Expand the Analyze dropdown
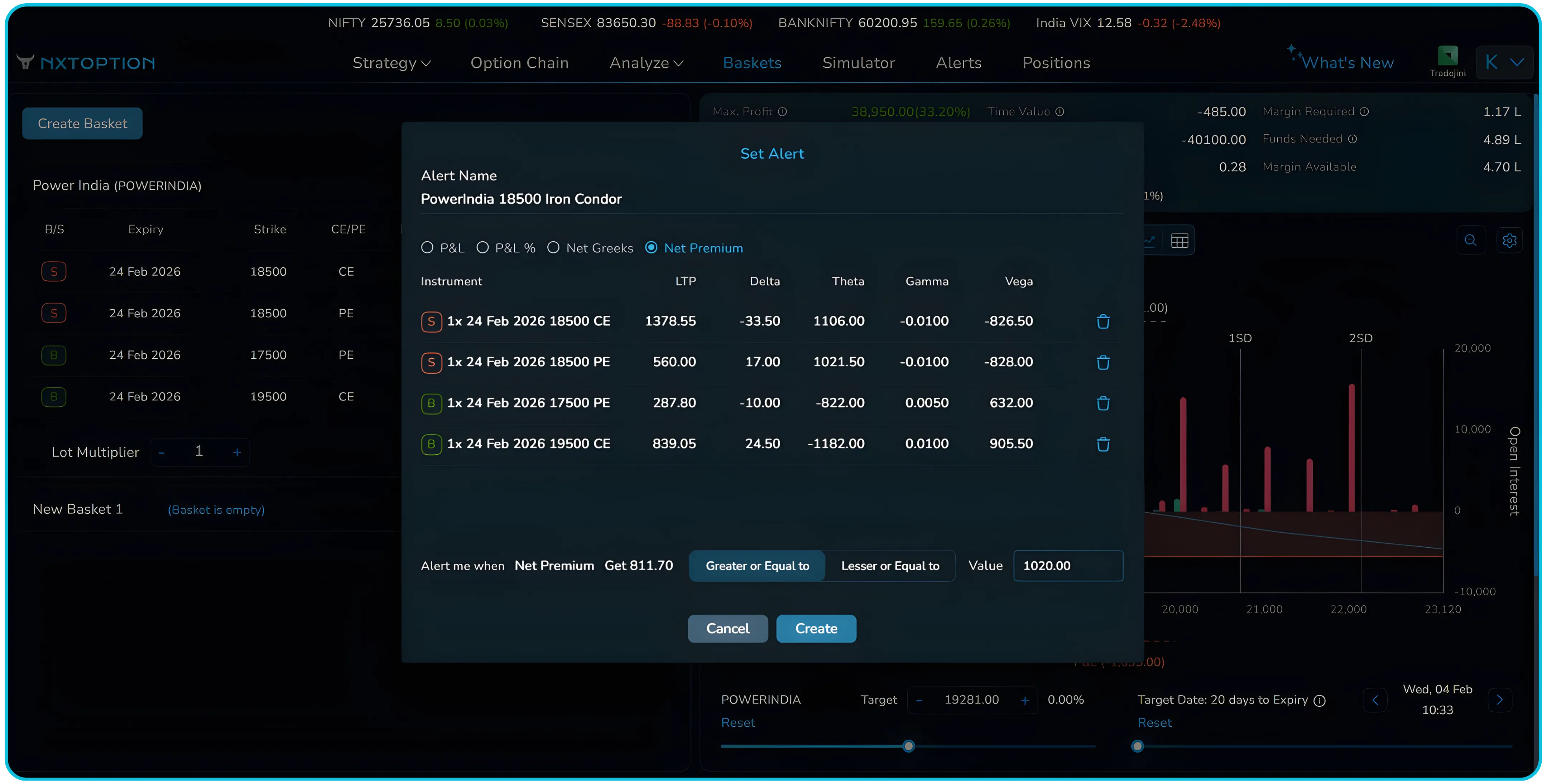The image size is (1547, 784). point(645,63)
